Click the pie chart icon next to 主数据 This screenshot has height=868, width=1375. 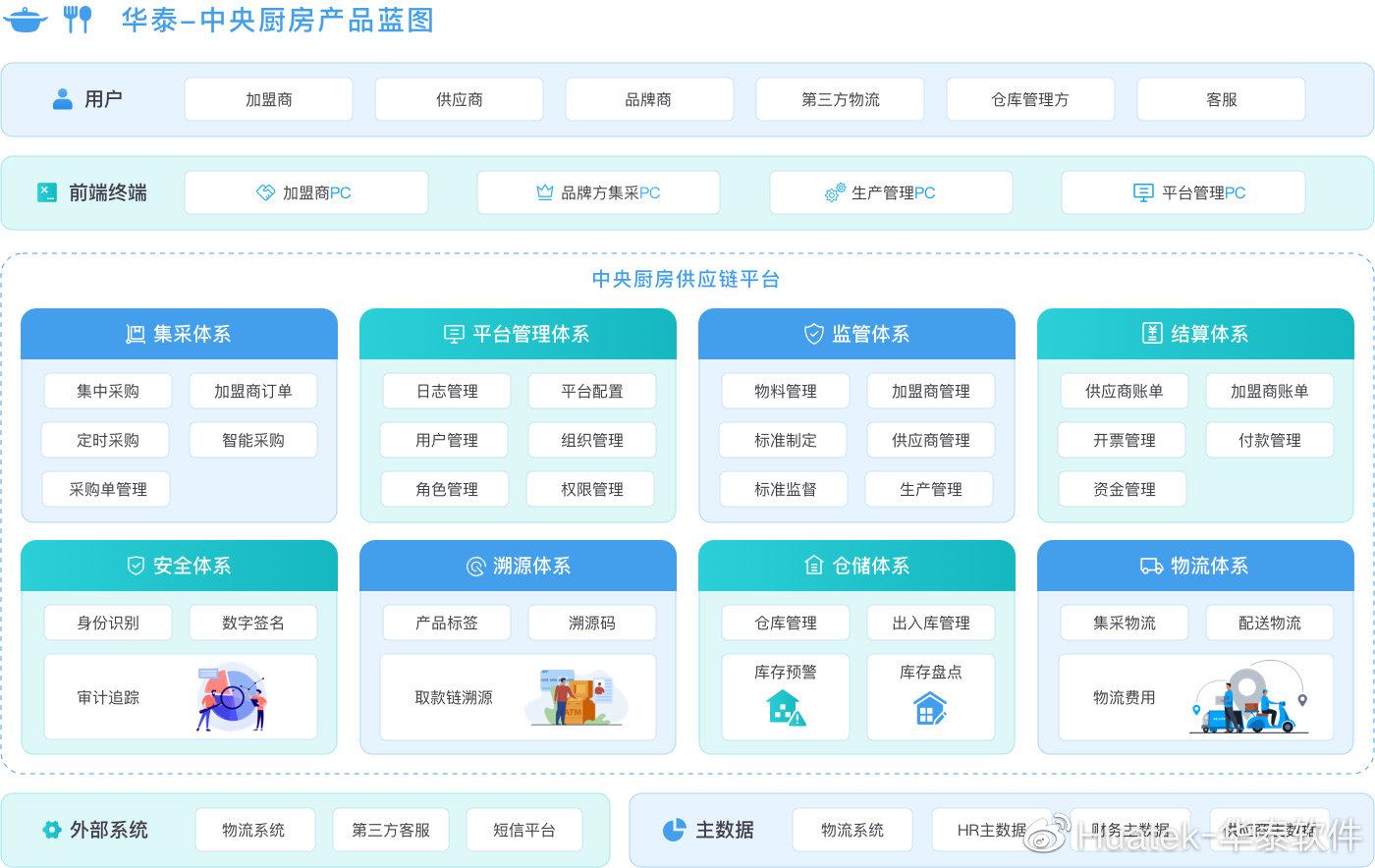tap(674, 830)
